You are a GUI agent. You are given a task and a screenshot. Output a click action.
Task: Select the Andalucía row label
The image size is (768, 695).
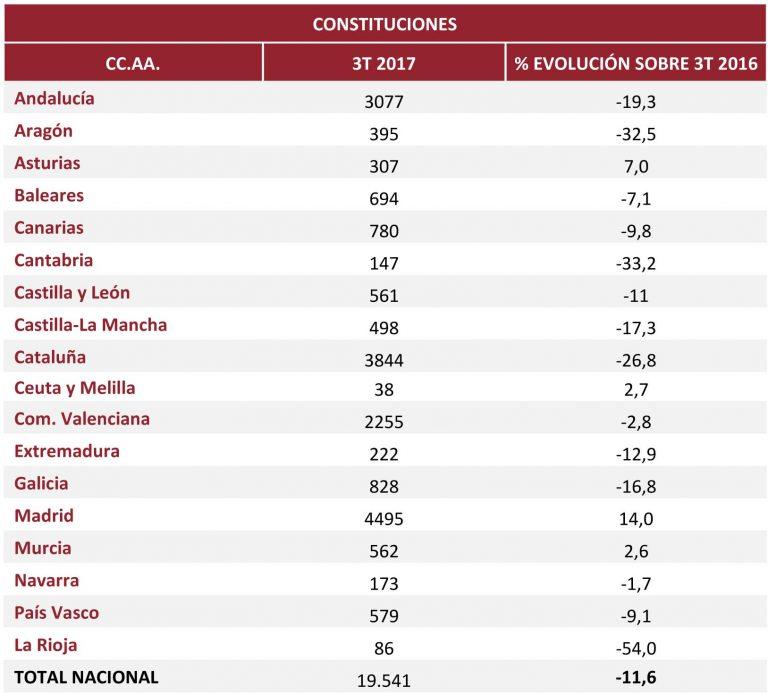54,98
